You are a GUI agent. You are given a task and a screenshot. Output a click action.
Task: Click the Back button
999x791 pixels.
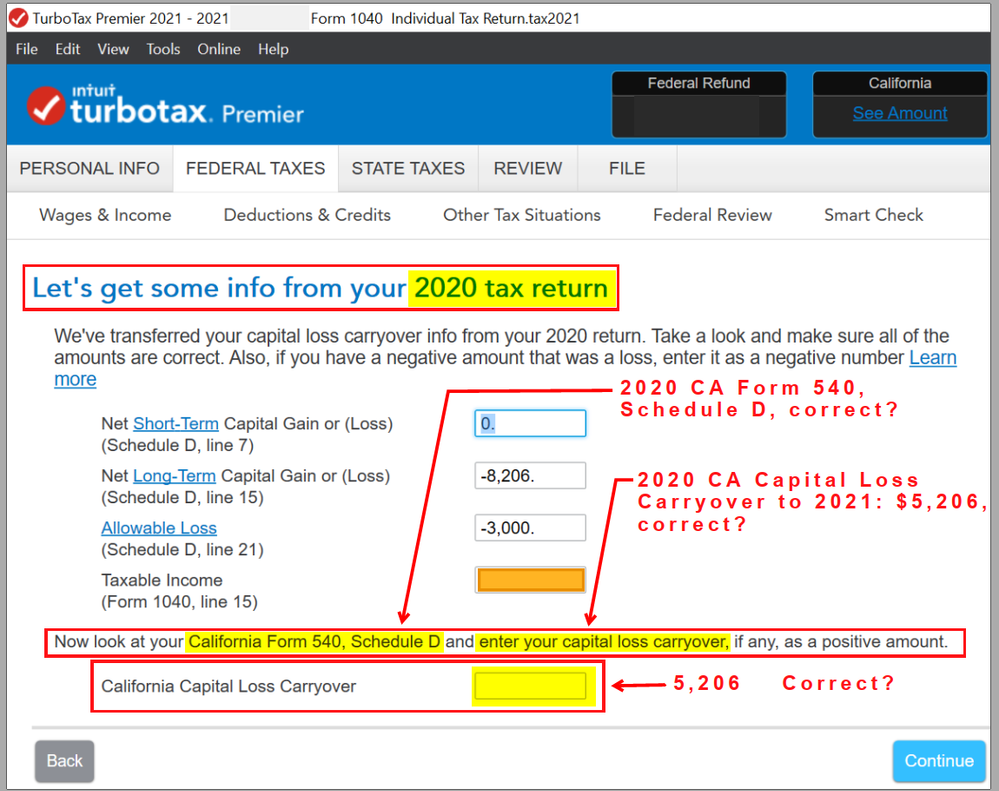click(x=64, y=761)
